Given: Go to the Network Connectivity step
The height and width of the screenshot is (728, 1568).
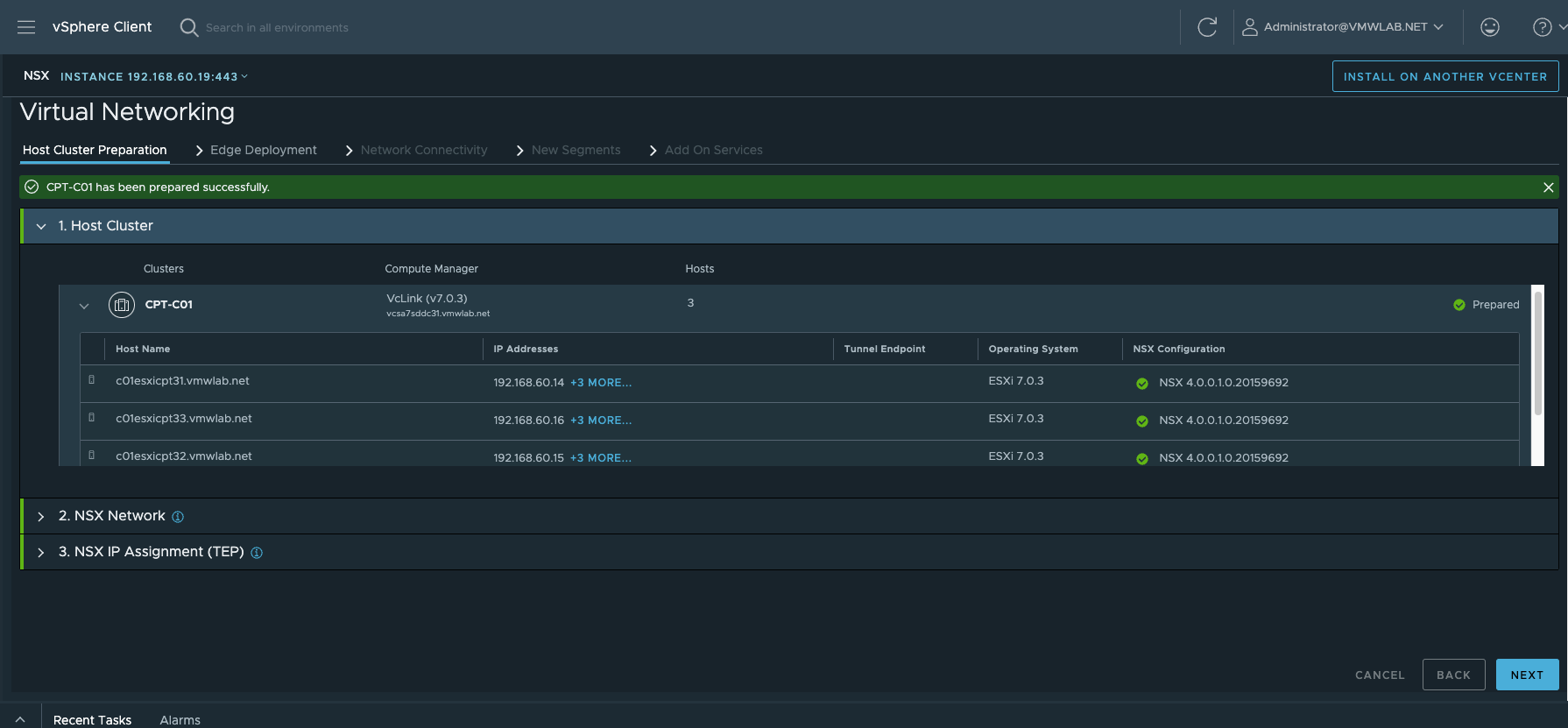Looking at the screenshot, I should click(x=424, y=150).
